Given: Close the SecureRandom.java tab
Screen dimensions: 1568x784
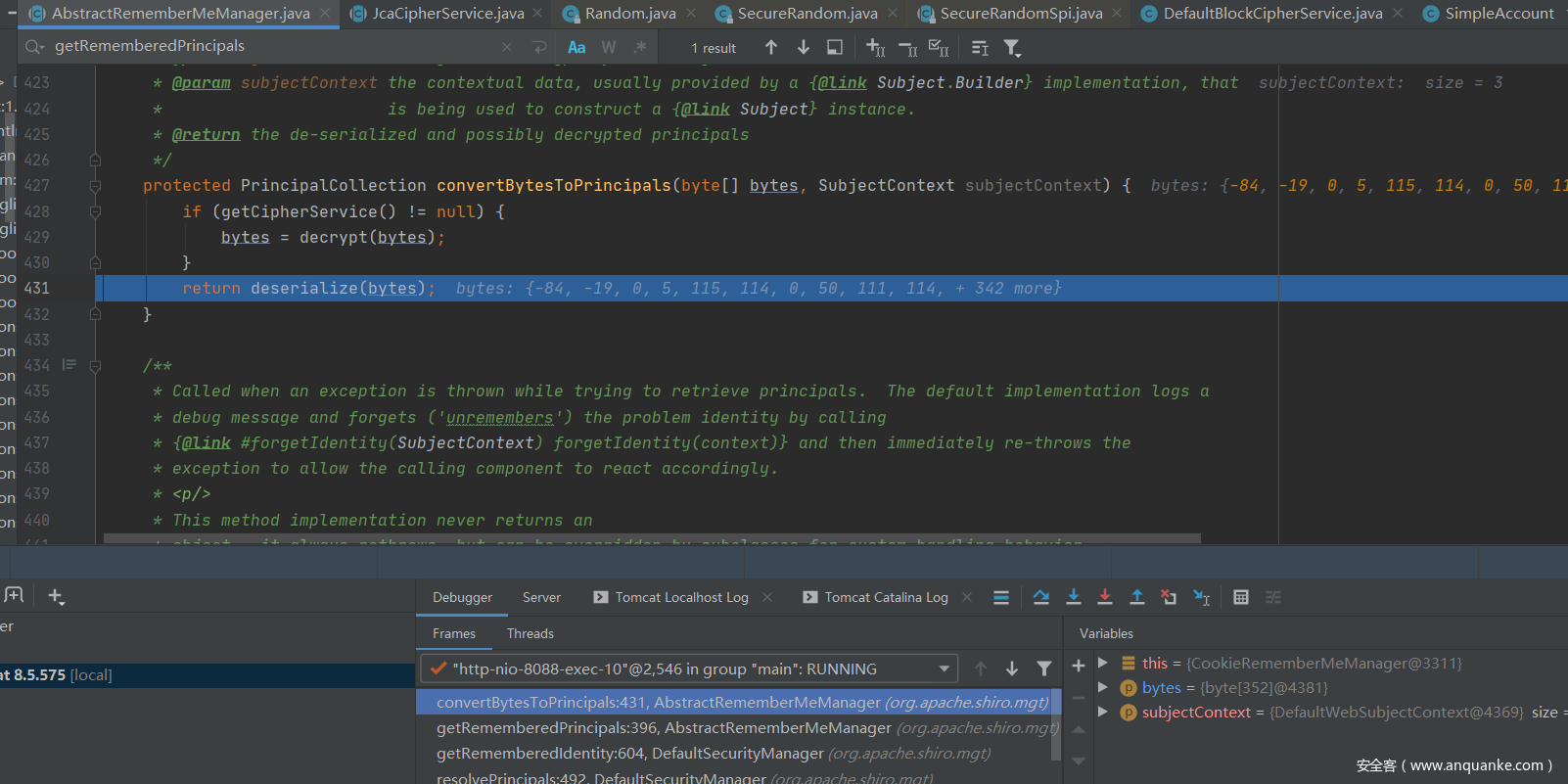Looking at the screenshot, I should coord(893,14).
